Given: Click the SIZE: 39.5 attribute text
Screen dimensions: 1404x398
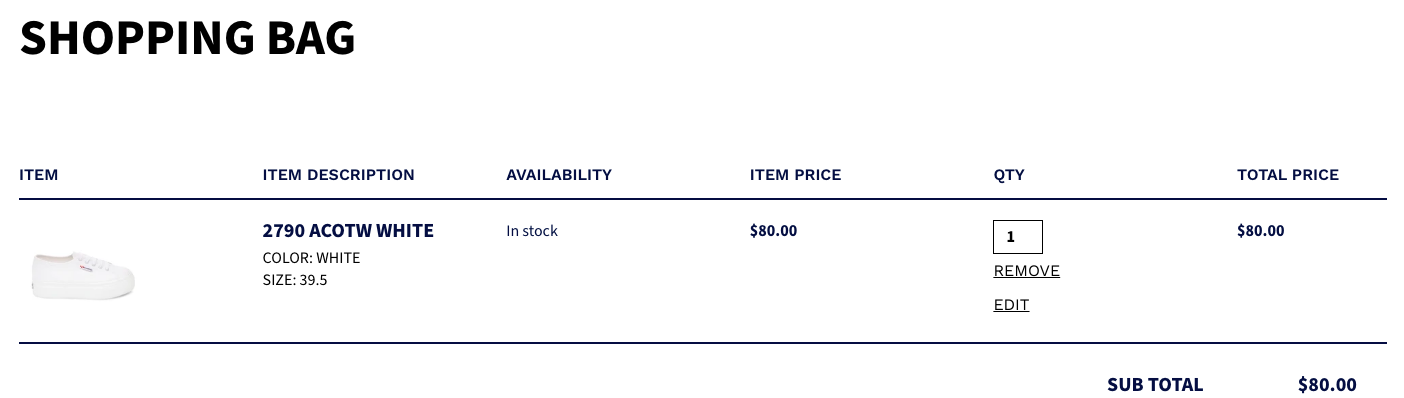Looking at the screenshot, I should click(x=295, y=280).
